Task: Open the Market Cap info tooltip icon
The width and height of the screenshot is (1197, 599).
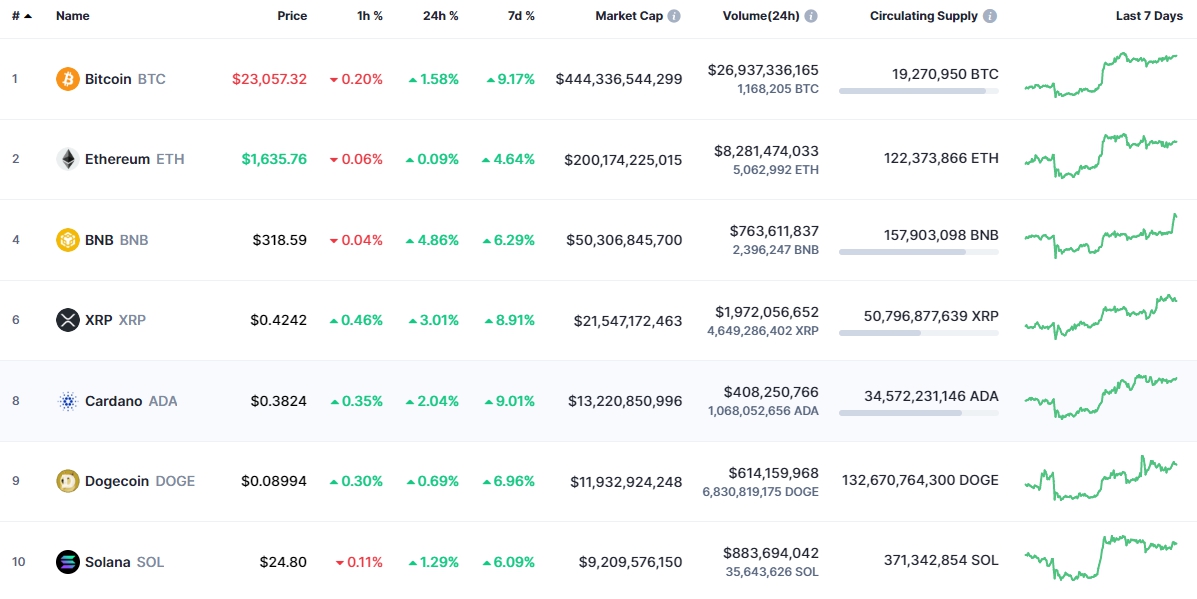Action: pyautogui.click(x=674, y=16)
